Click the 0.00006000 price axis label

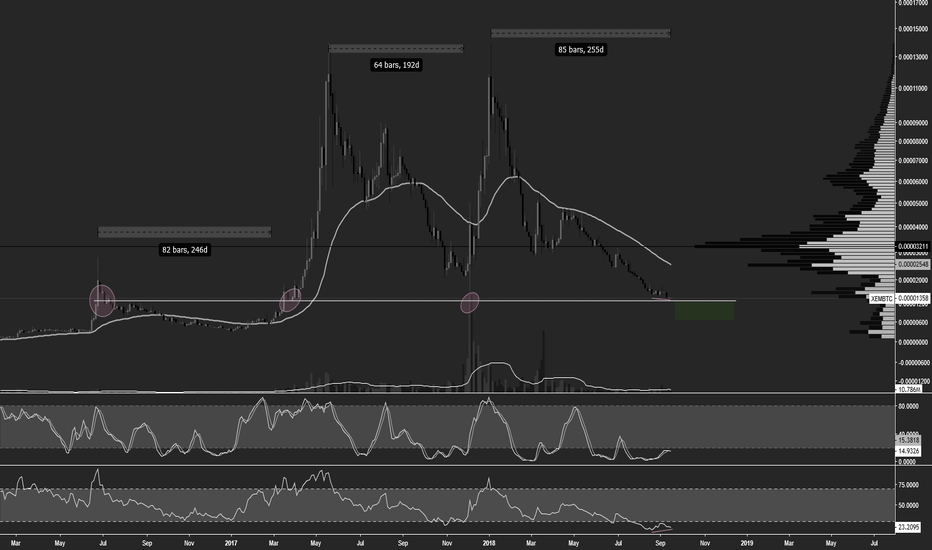914,181
